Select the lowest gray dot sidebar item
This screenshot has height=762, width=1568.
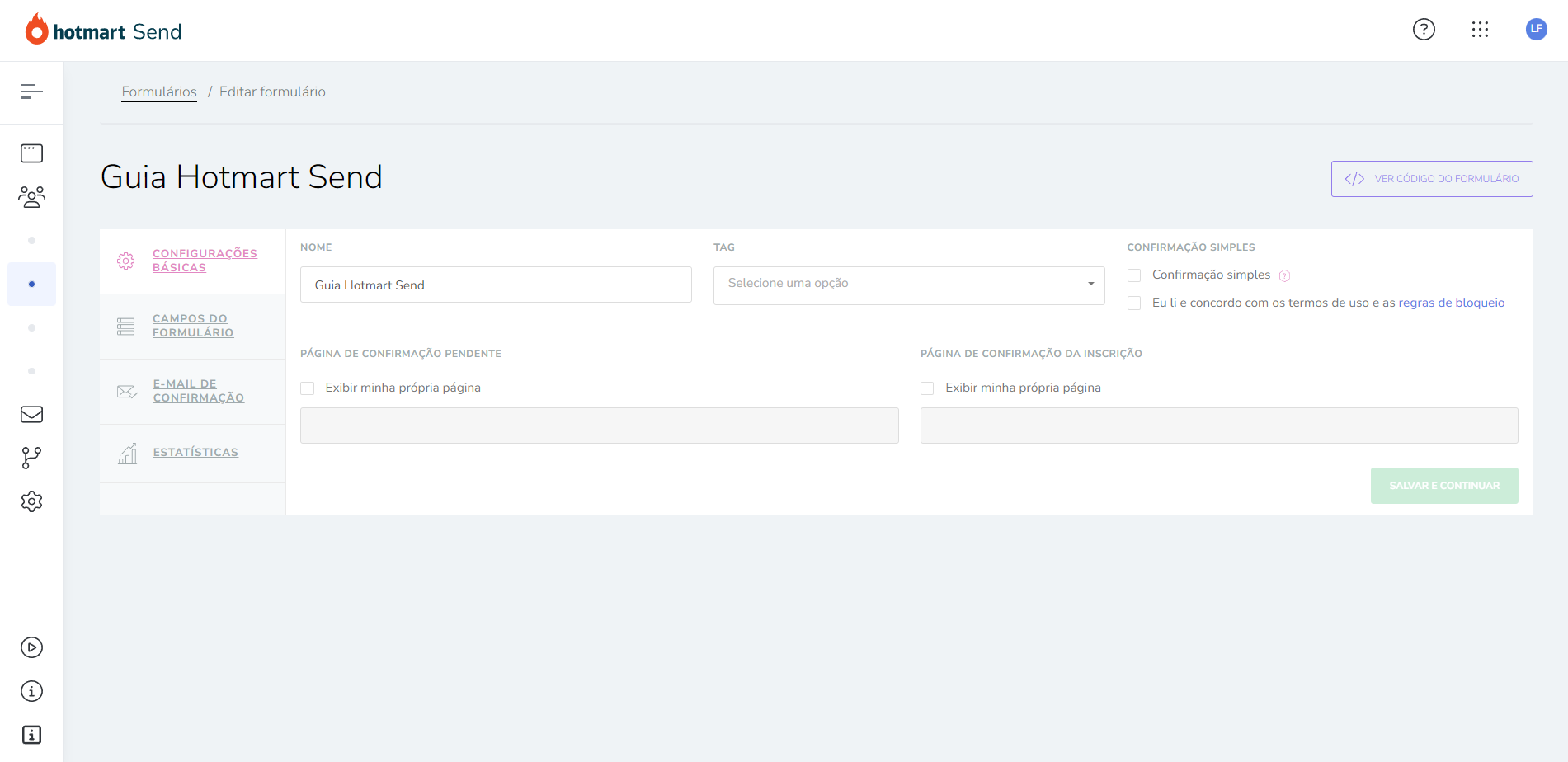coord(31,371)
